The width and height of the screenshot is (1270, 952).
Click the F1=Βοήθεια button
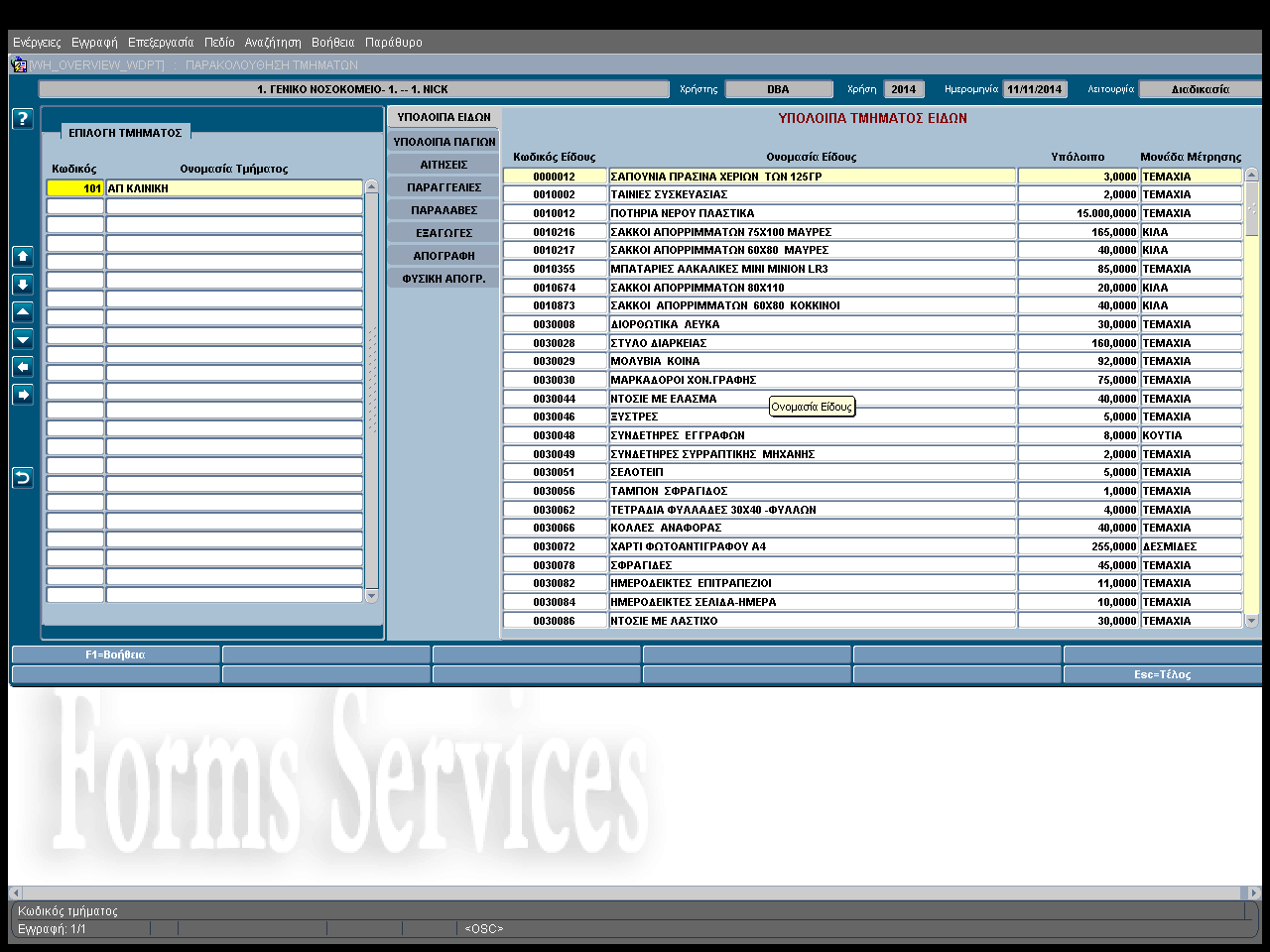pos(115,654)
